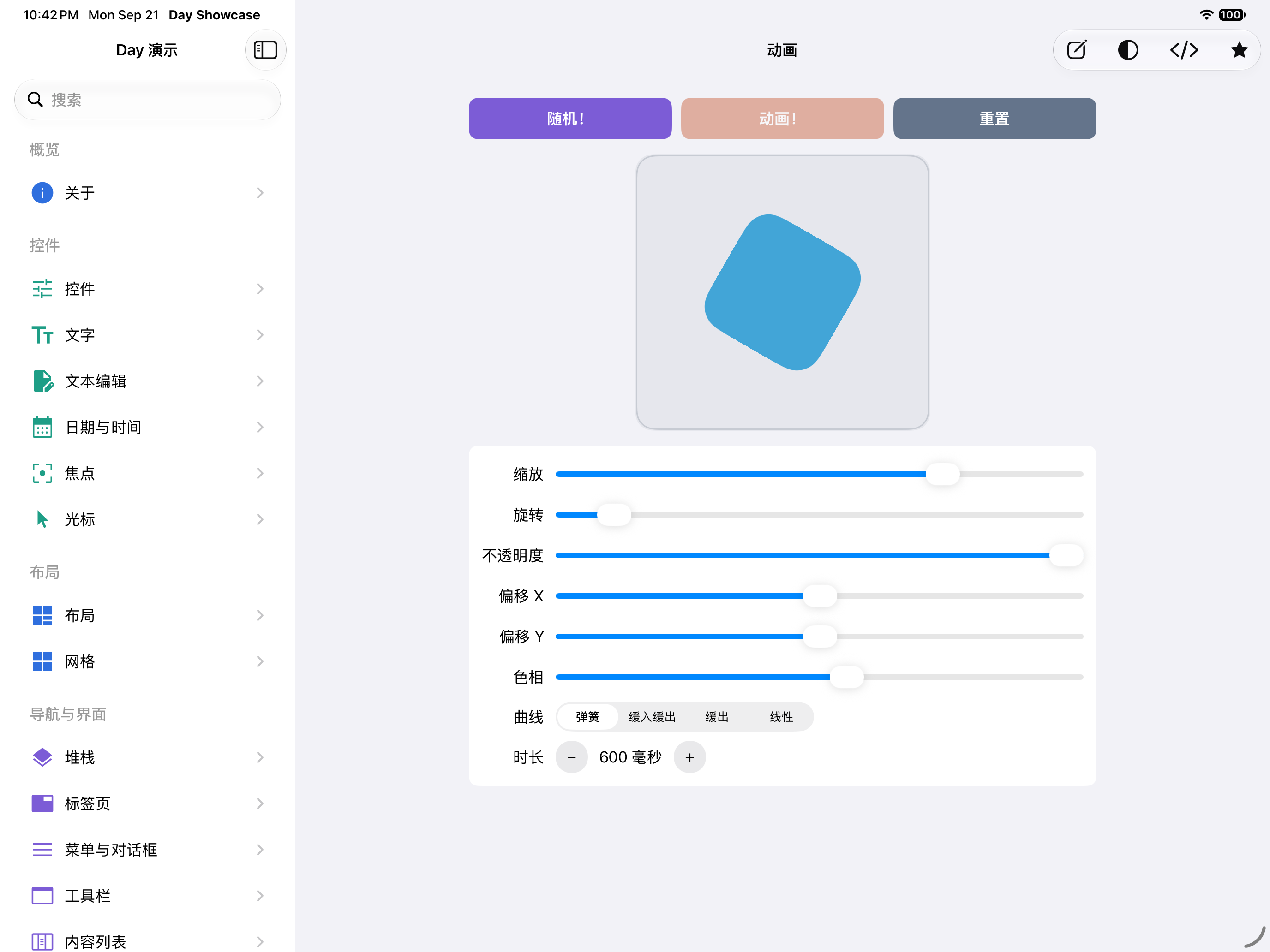Decrease duration with the minus button
Viewport: 1270px width, 952px height.
click(x=571, y=757)
